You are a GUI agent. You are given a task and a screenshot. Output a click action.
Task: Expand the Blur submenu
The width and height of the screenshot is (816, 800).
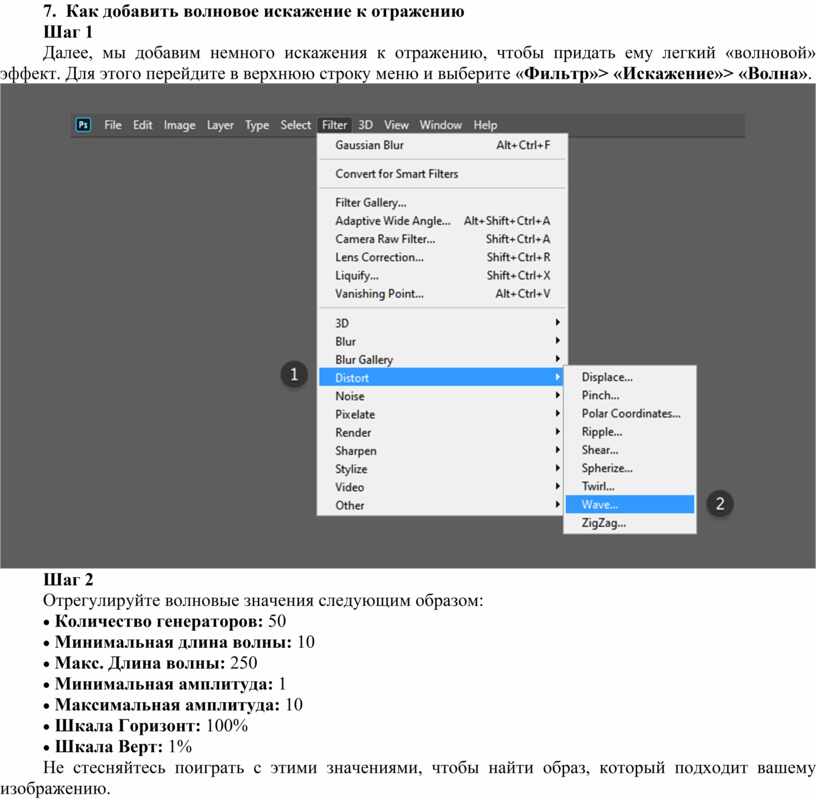tap(441, 341)
